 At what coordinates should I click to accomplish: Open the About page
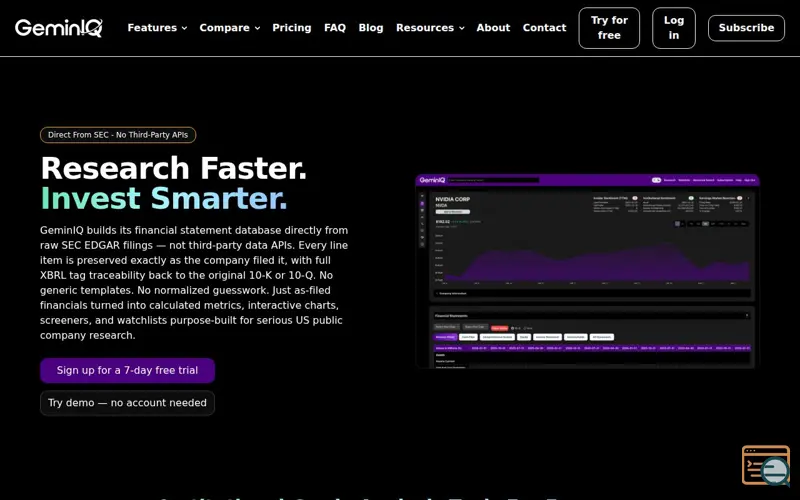pyautogui.click(x=493, y=28)
